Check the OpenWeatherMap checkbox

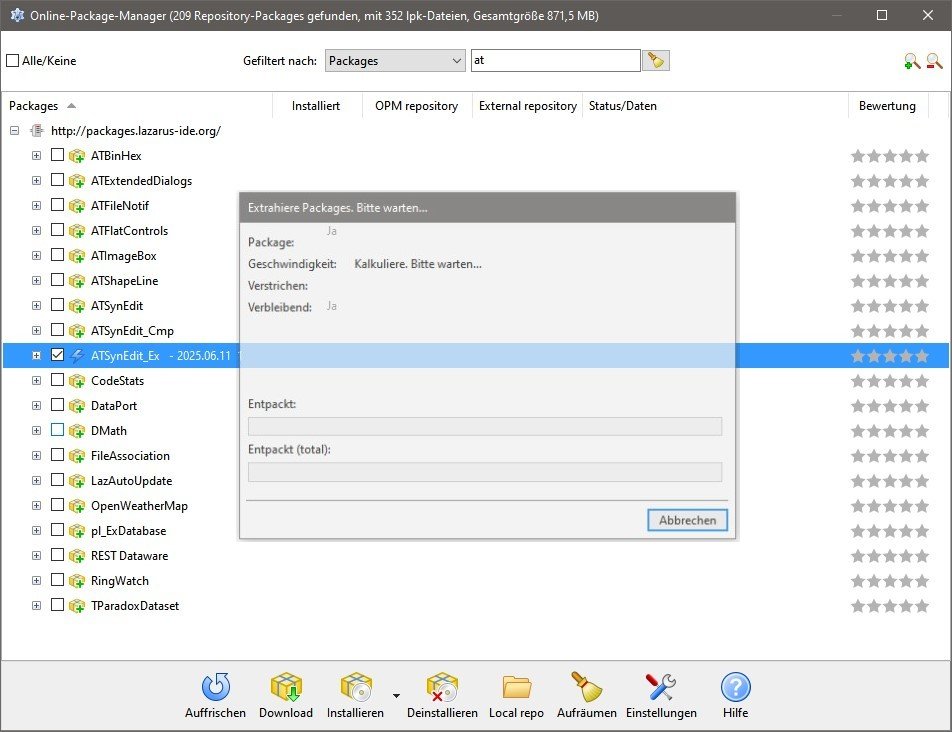point(57,504)
